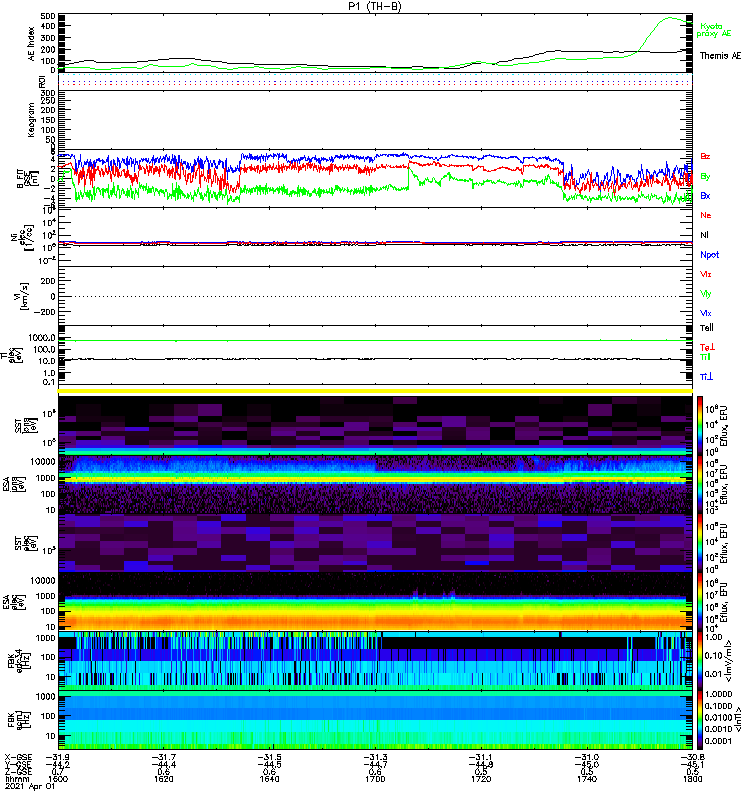
Task: Click the FBK electric field mV/m color bar
Action: (x=700, y=661)
